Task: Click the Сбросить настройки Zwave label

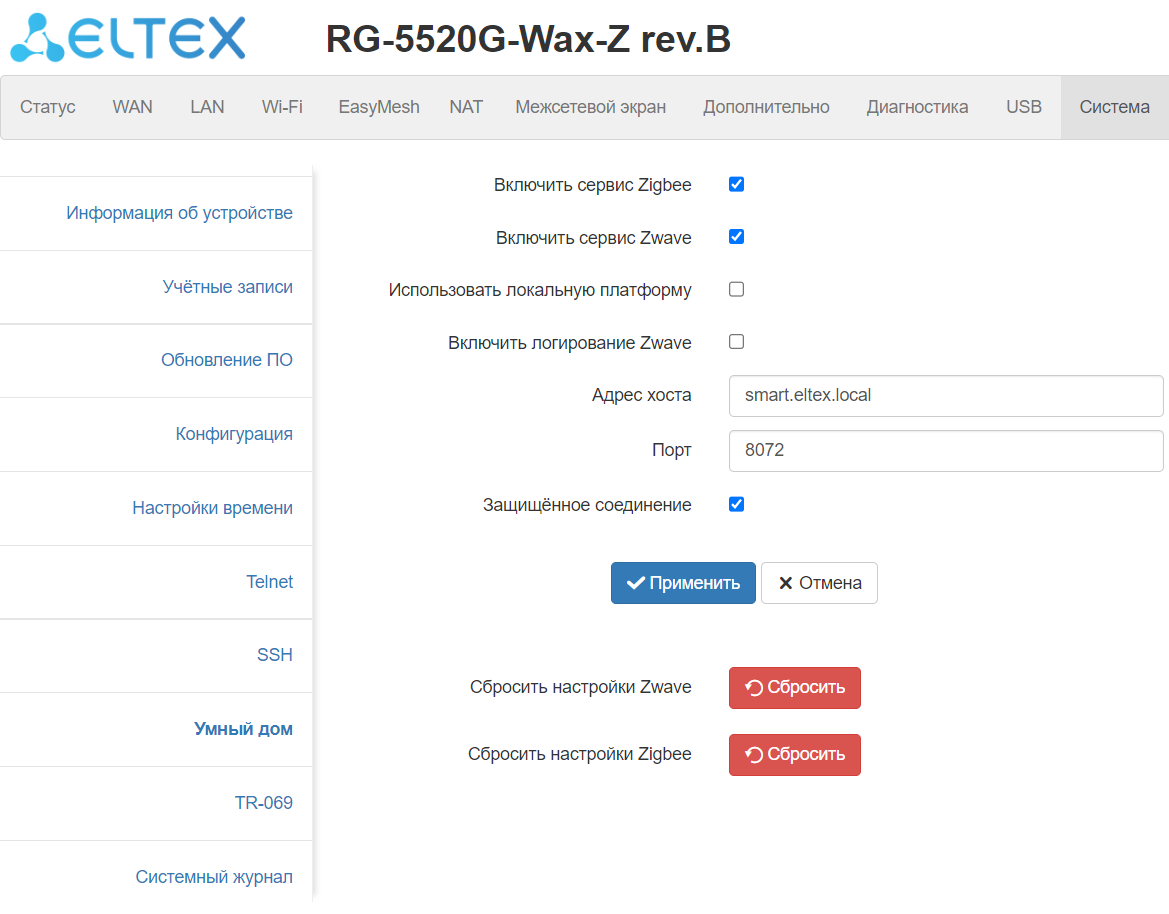Action: [x=581, y=687]
